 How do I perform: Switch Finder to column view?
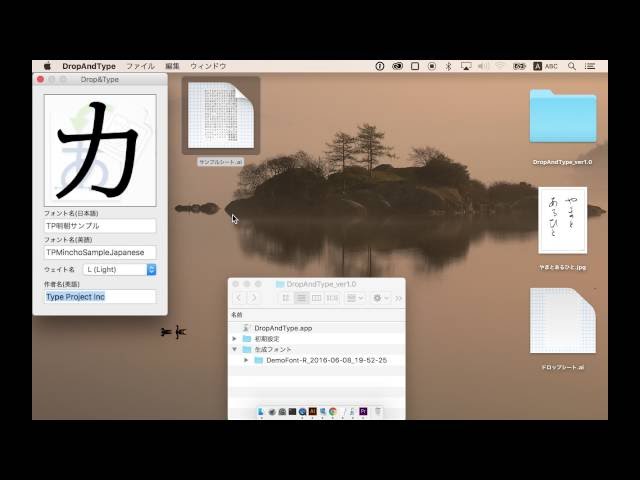coord(316,298)
